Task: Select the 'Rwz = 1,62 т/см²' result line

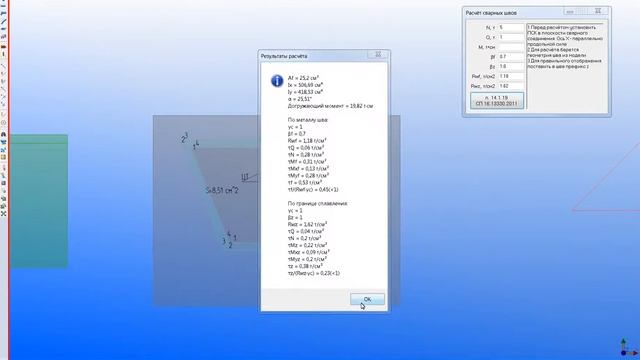Action: pos(307,224)
